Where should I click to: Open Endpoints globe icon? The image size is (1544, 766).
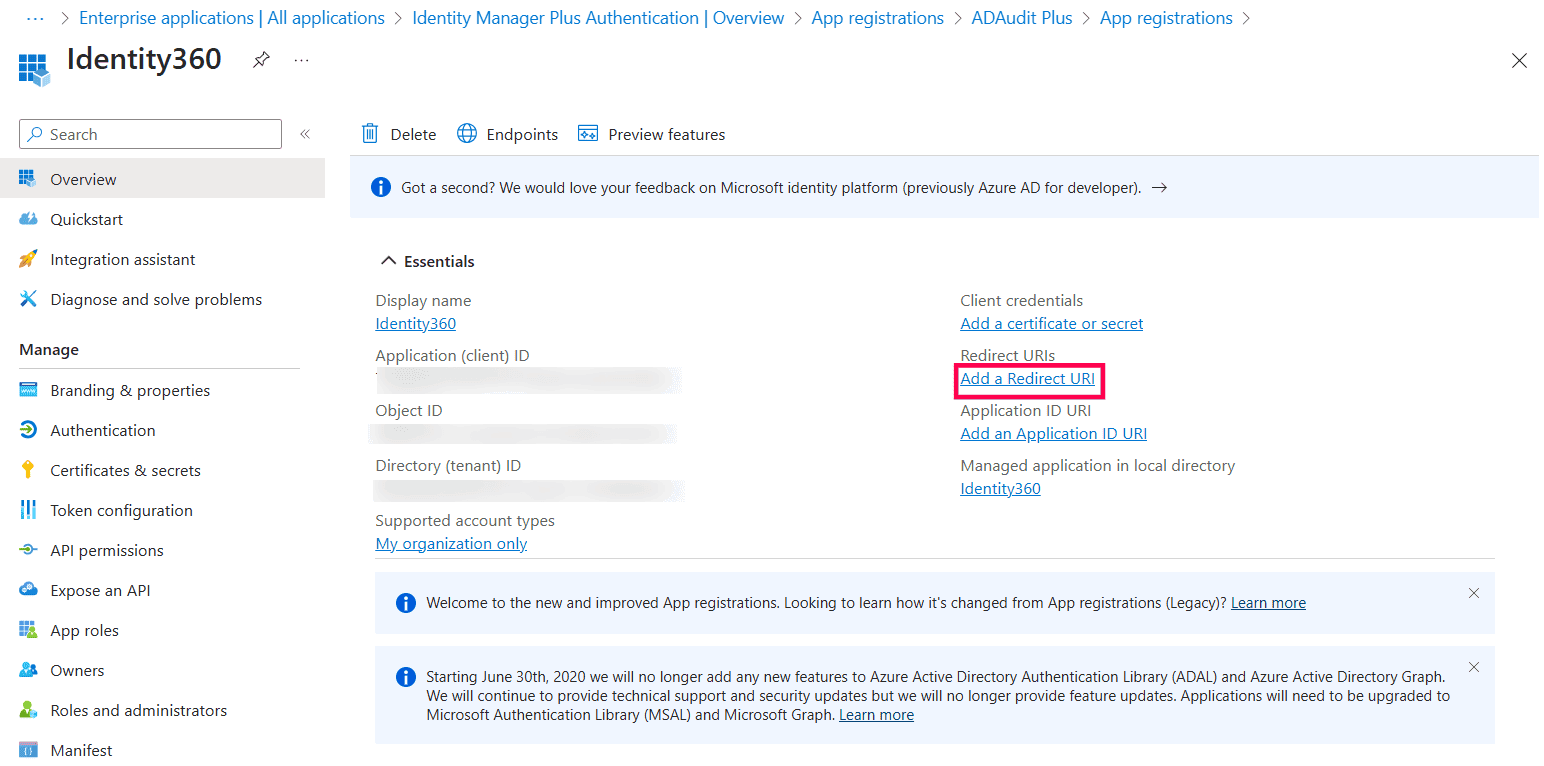click(x=467, y=134)
